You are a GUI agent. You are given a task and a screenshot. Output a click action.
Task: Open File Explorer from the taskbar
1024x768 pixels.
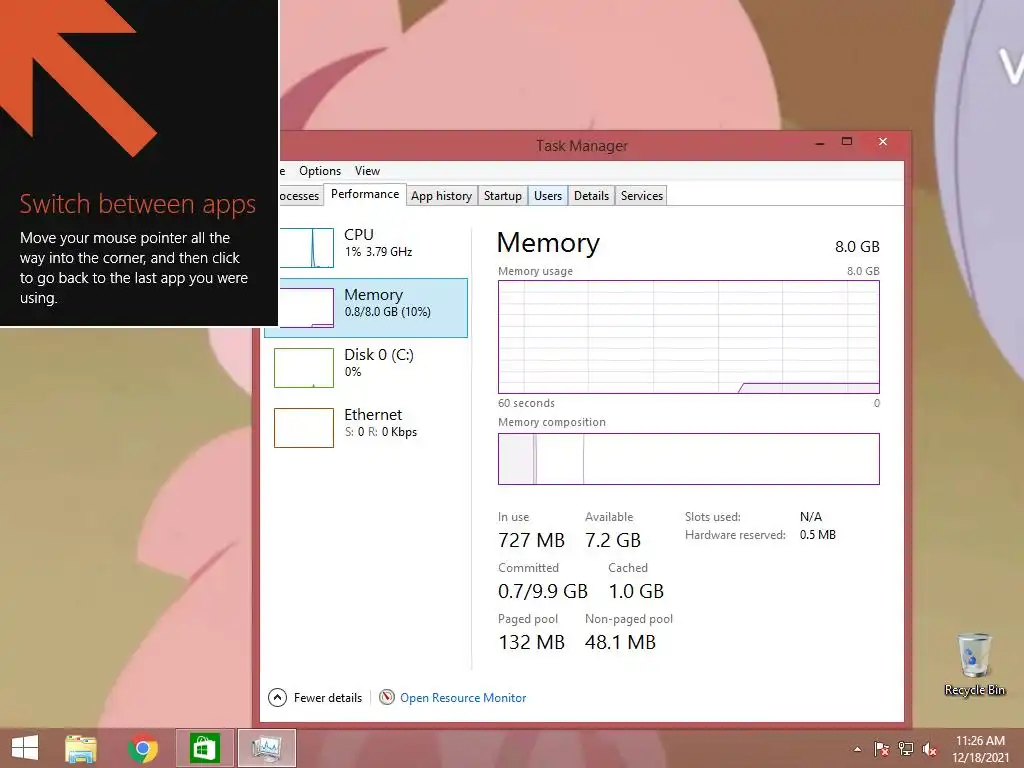tap(81, 748)
